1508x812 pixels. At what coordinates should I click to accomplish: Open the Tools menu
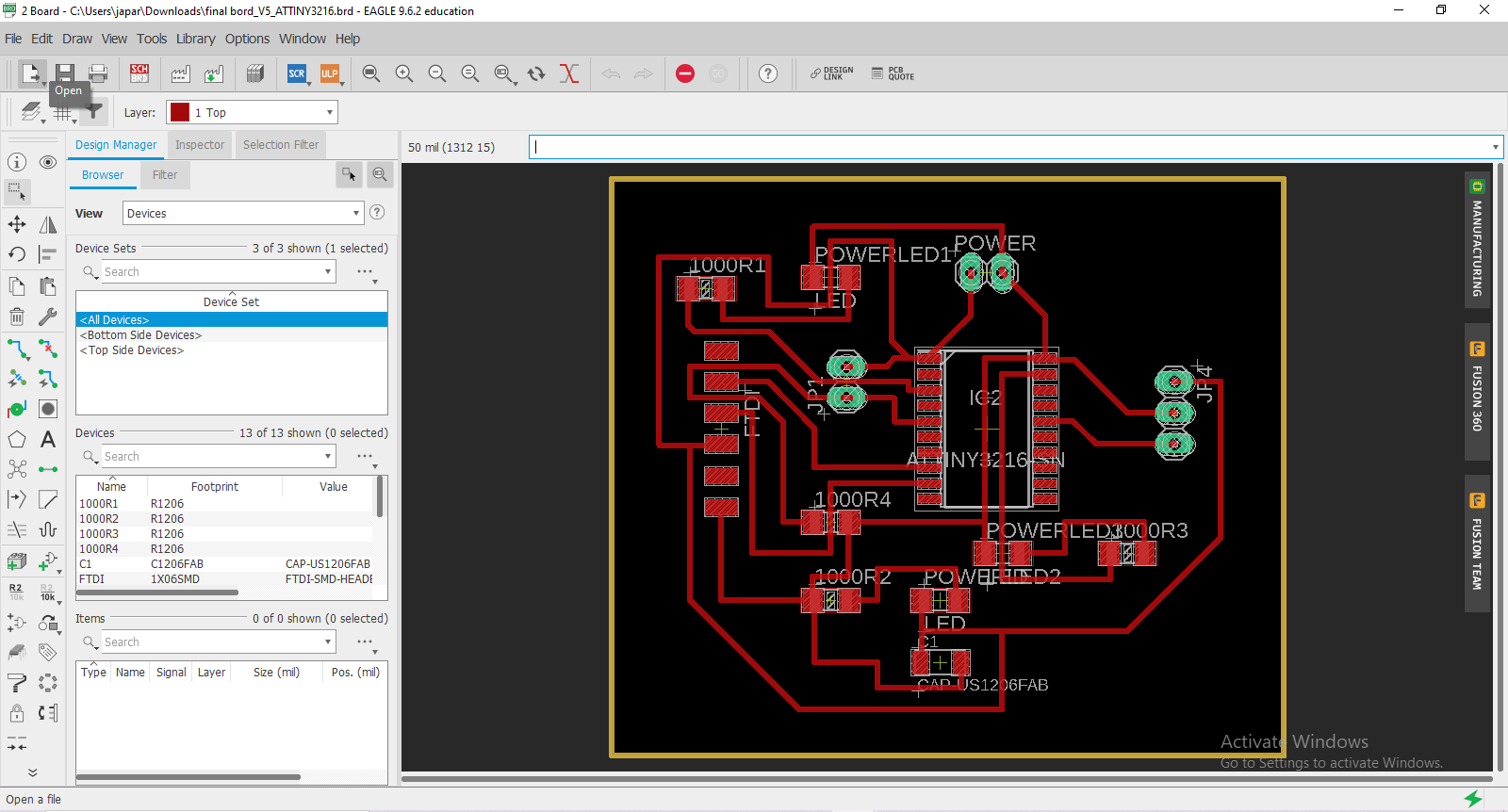[152, 39]
